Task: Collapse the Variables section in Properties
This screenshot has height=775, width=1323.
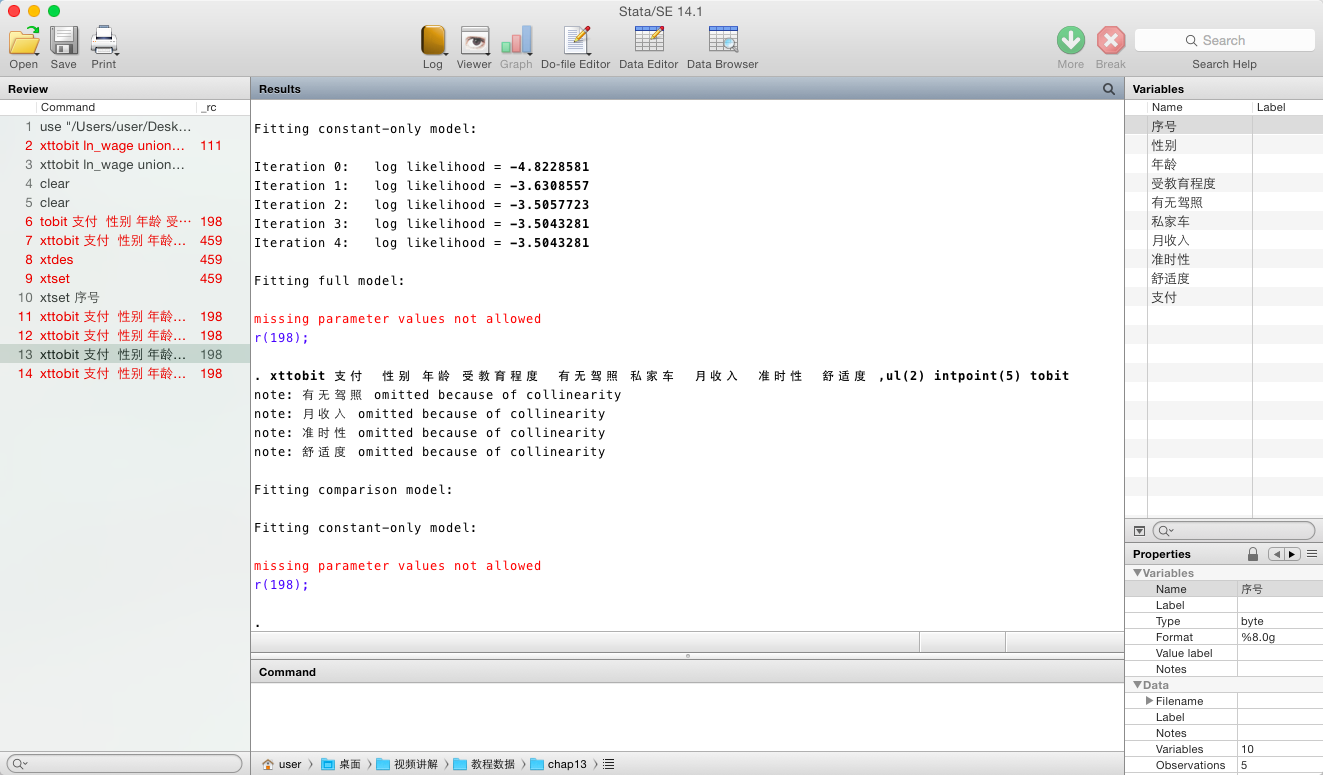Action: pyautogui.click(x=1137, y=573)
